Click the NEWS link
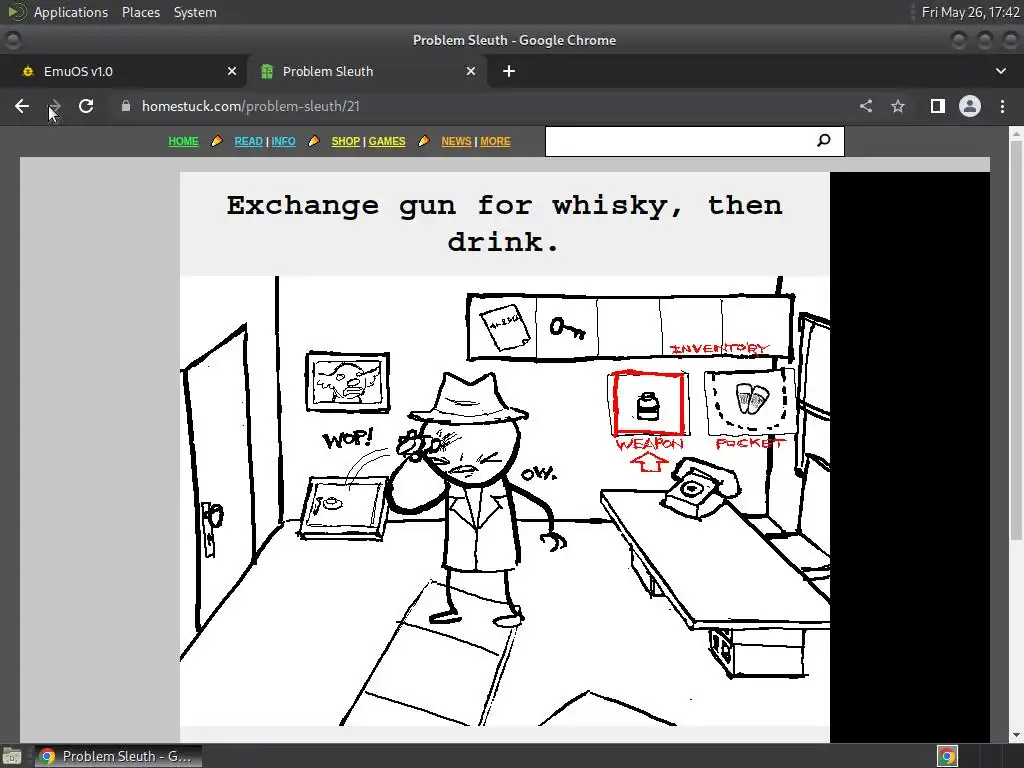The width and height of the screenshot is (1024, 768). point(456,141)
